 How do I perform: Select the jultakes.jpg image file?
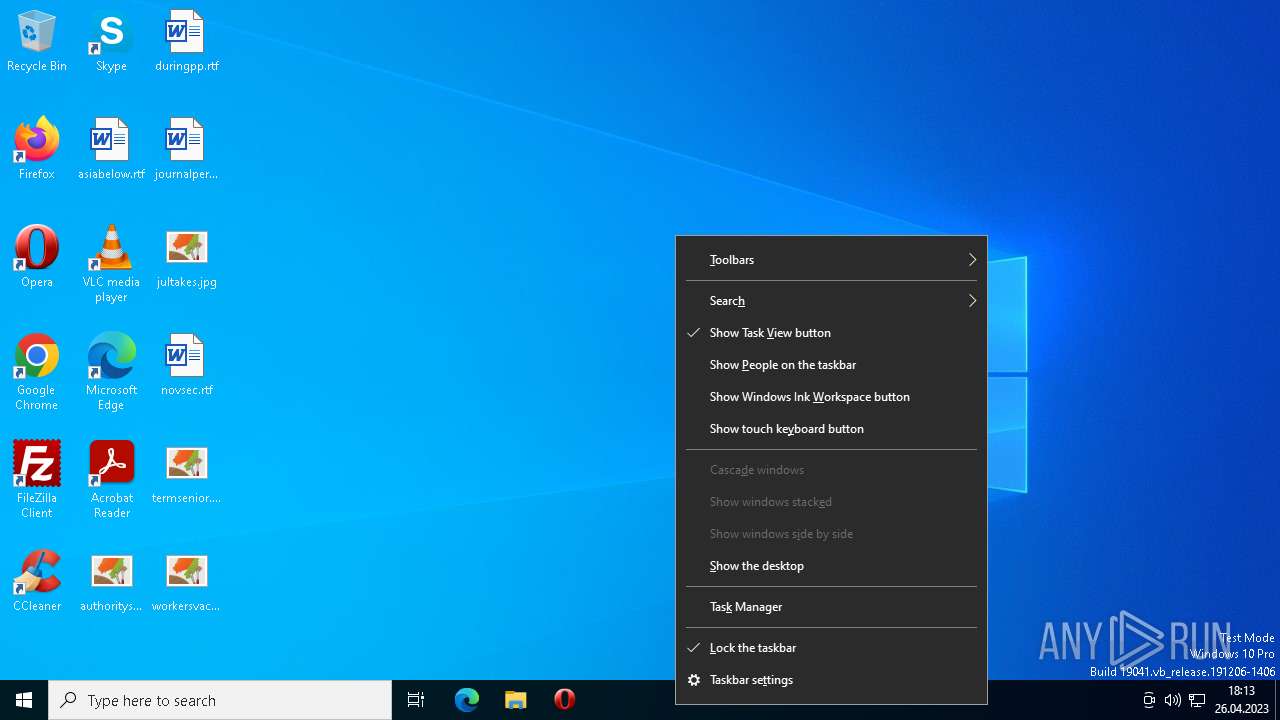187,257
